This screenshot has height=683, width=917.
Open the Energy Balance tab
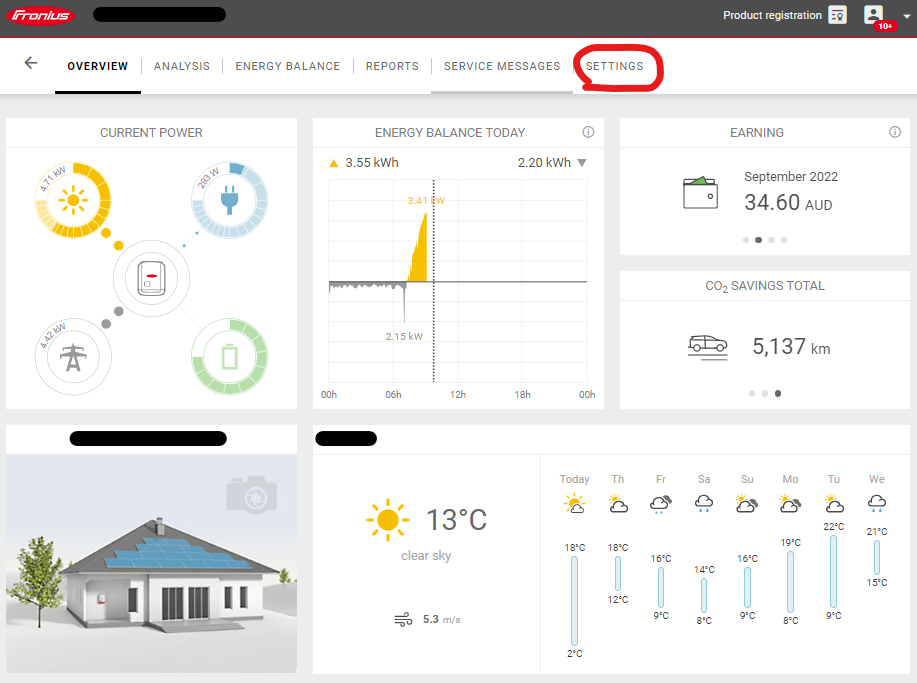[x=288, y=66]
